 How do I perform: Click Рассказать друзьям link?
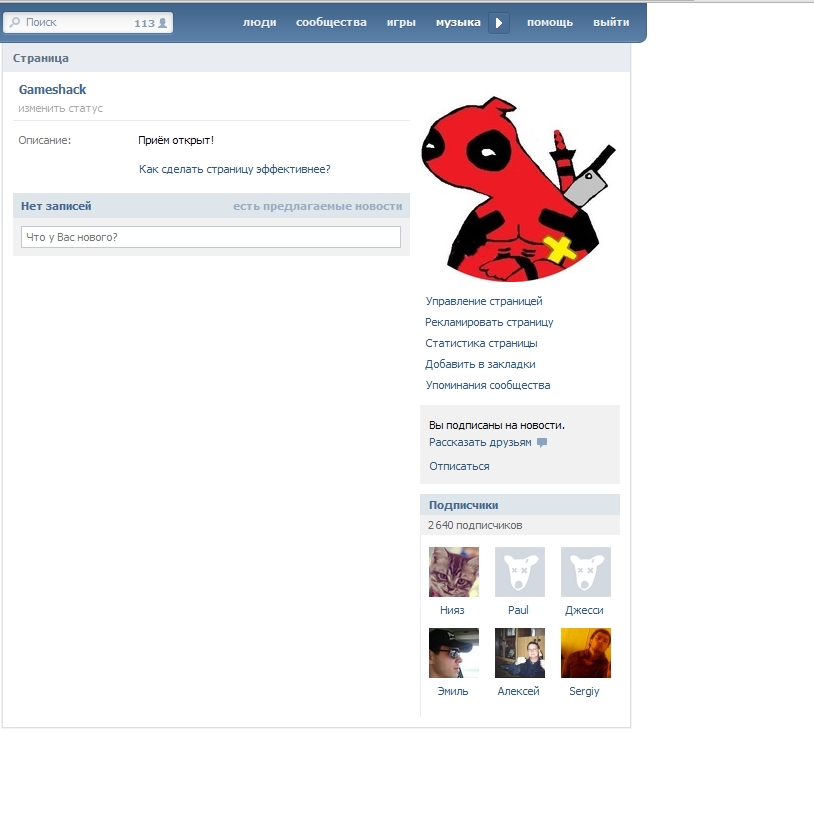coord(480,442)
